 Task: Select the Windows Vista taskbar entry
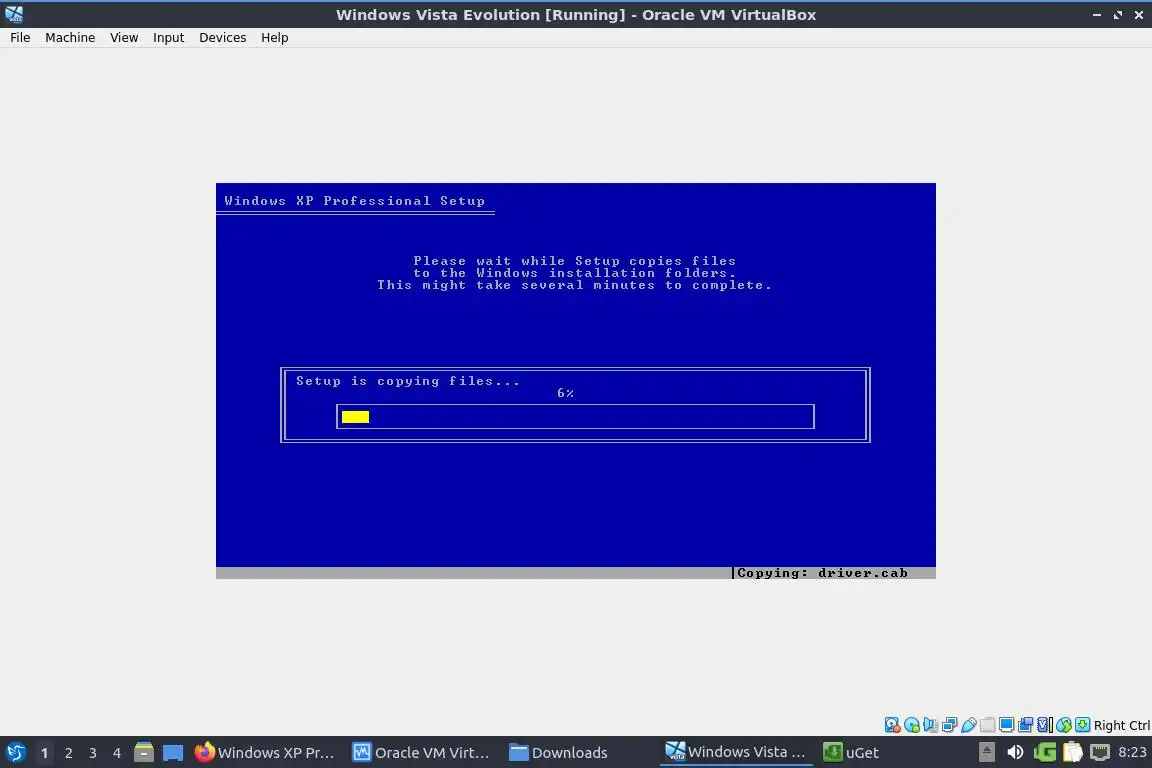736,752
